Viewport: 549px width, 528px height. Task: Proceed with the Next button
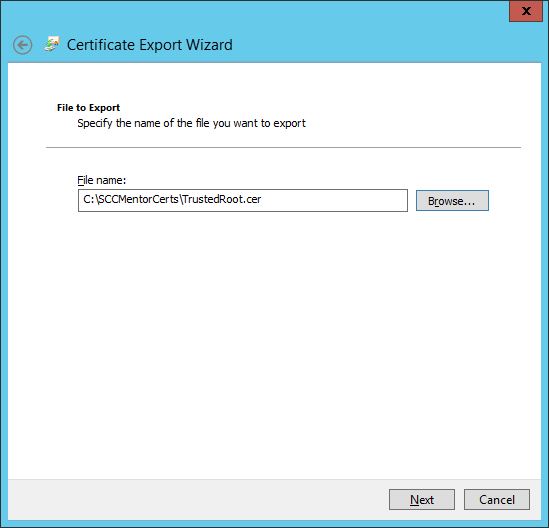point(422,499)
